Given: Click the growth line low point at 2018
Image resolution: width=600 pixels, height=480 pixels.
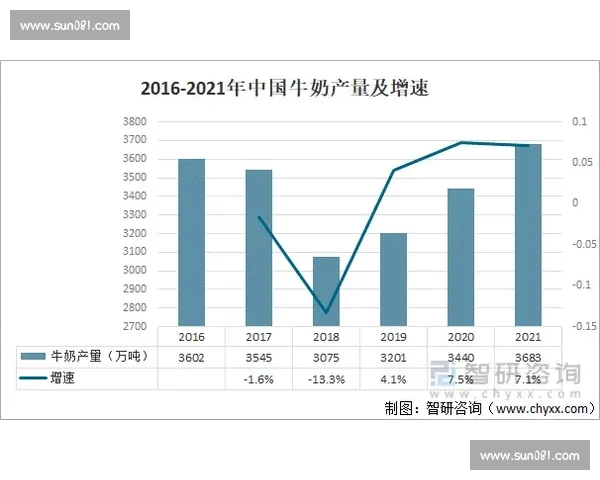Looking at the screenshot, I should point(326,312).
